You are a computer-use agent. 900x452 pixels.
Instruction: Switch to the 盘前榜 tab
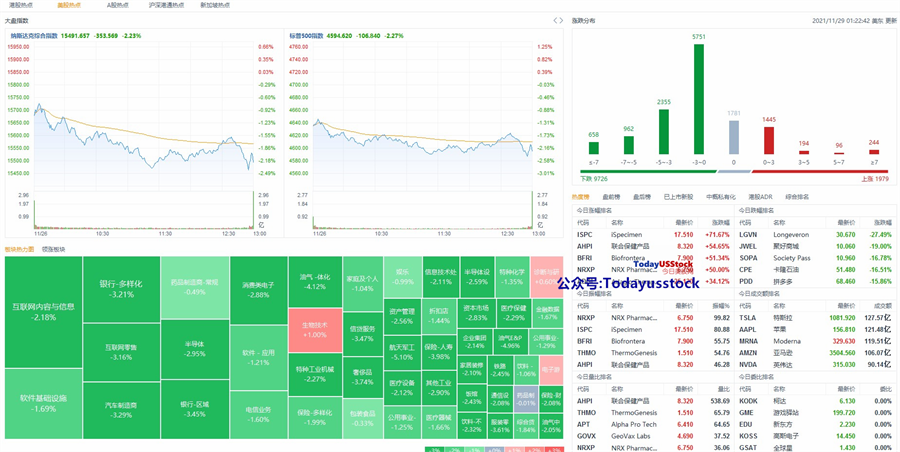611,196
